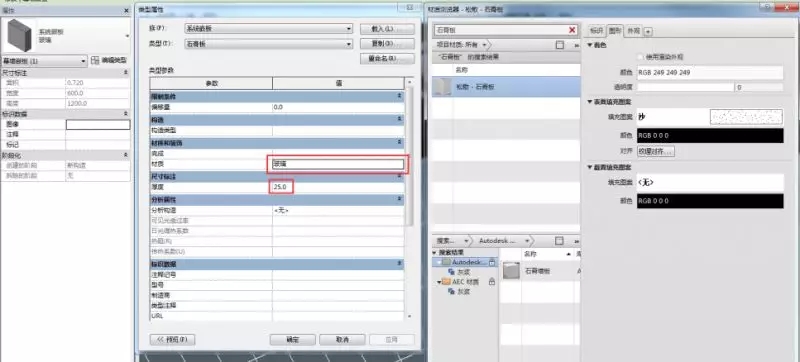Open the type selector dropdown arrow in the properties palette
This screenshot has width=800, height=362.
tap(127, 36)
